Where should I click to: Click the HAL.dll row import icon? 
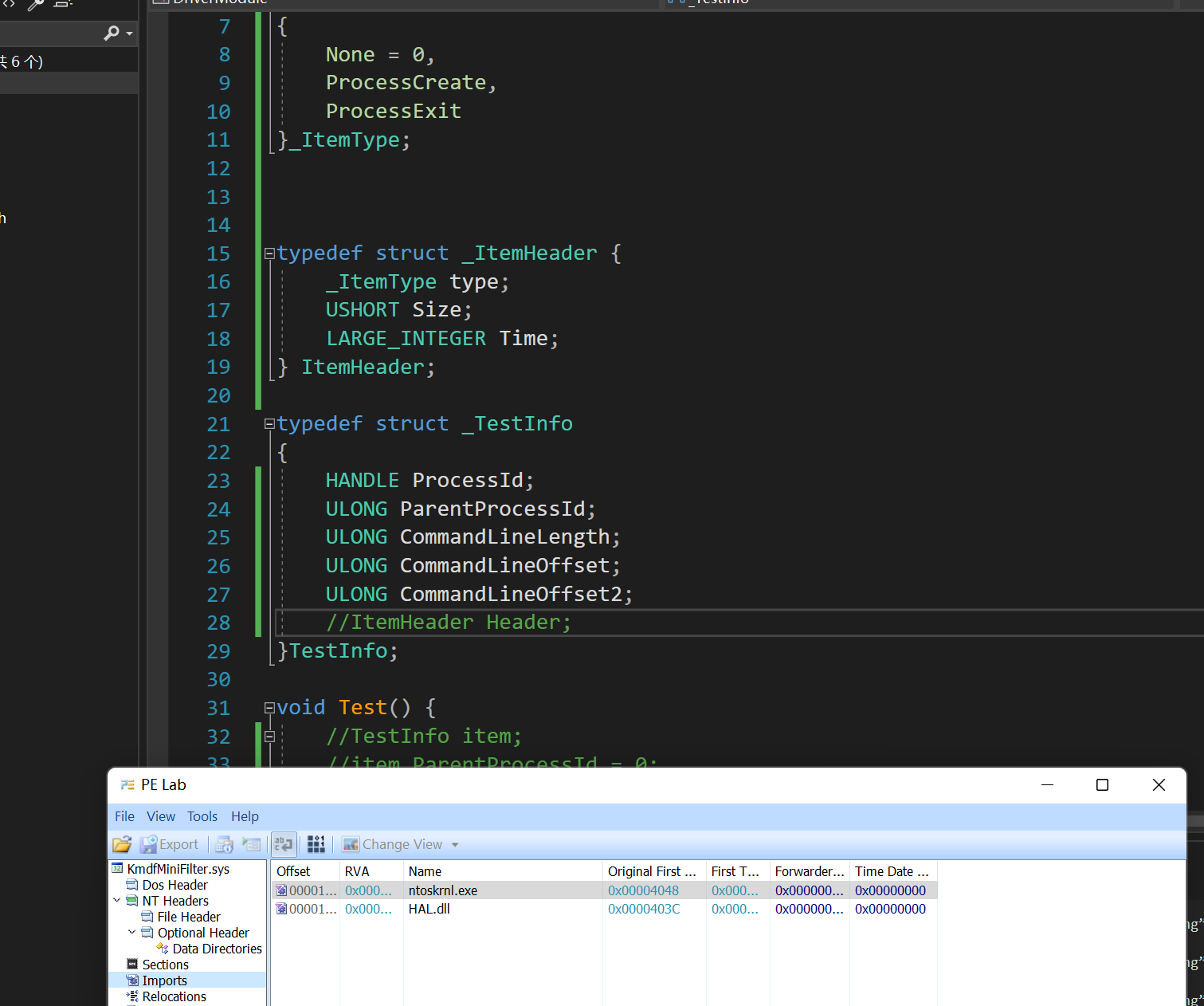click(x=281, y=909)
